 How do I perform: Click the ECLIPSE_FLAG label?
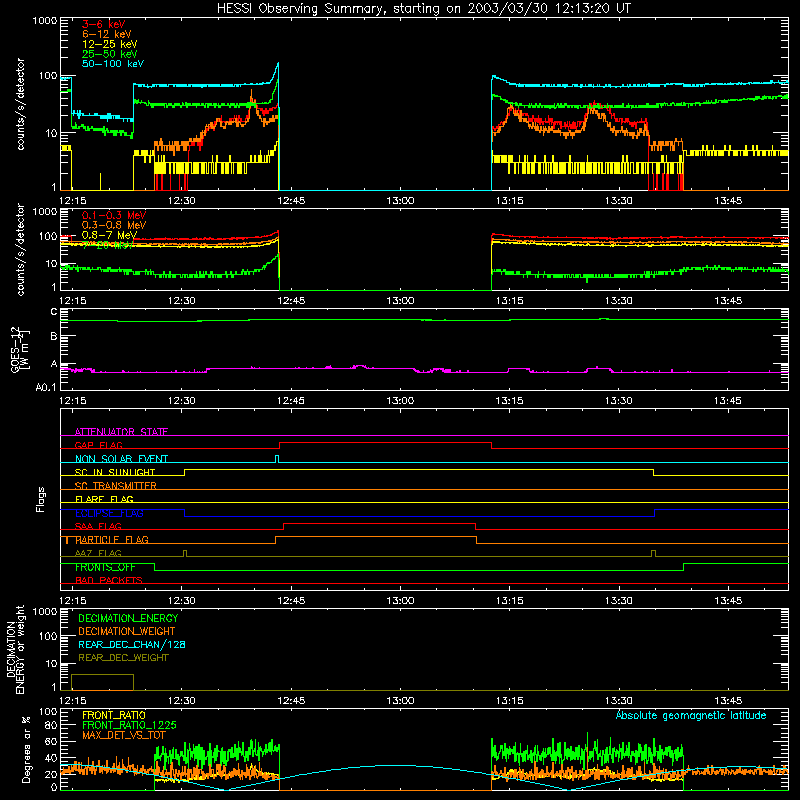point(109,513)
